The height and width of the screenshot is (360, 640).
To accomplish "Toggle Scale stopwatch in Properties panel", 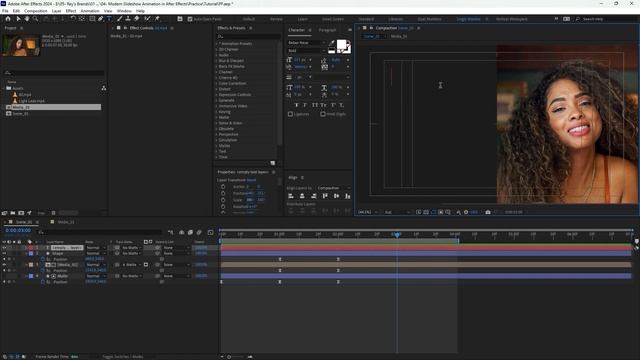I will tap(223, 200).
